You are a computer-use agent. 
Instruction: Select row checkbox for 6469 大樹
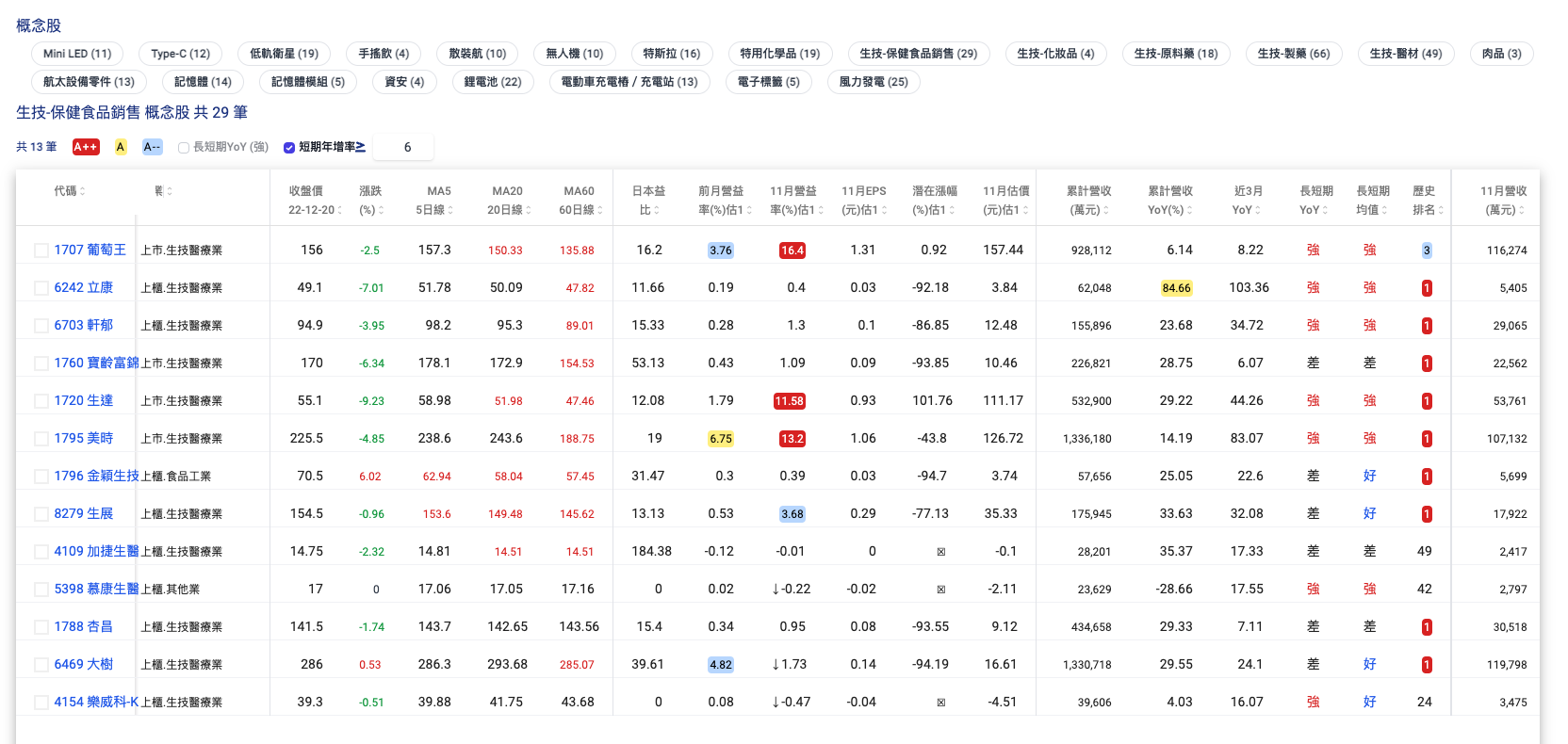click(x=41, y=665)
